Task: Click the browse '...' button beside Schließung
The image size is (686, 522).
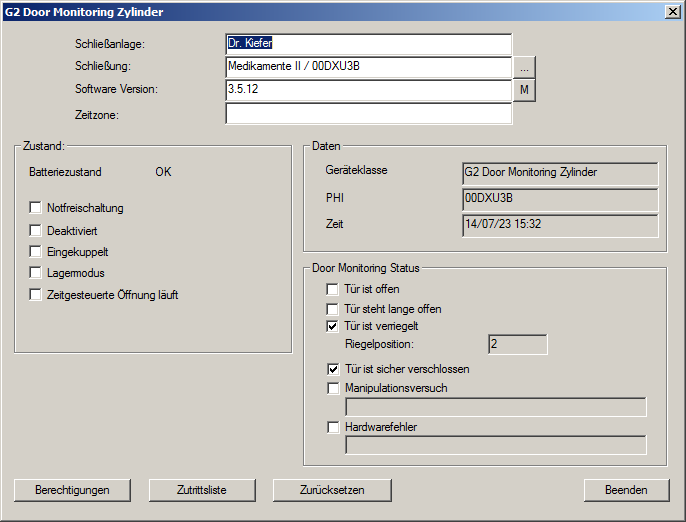Action: 526,67
